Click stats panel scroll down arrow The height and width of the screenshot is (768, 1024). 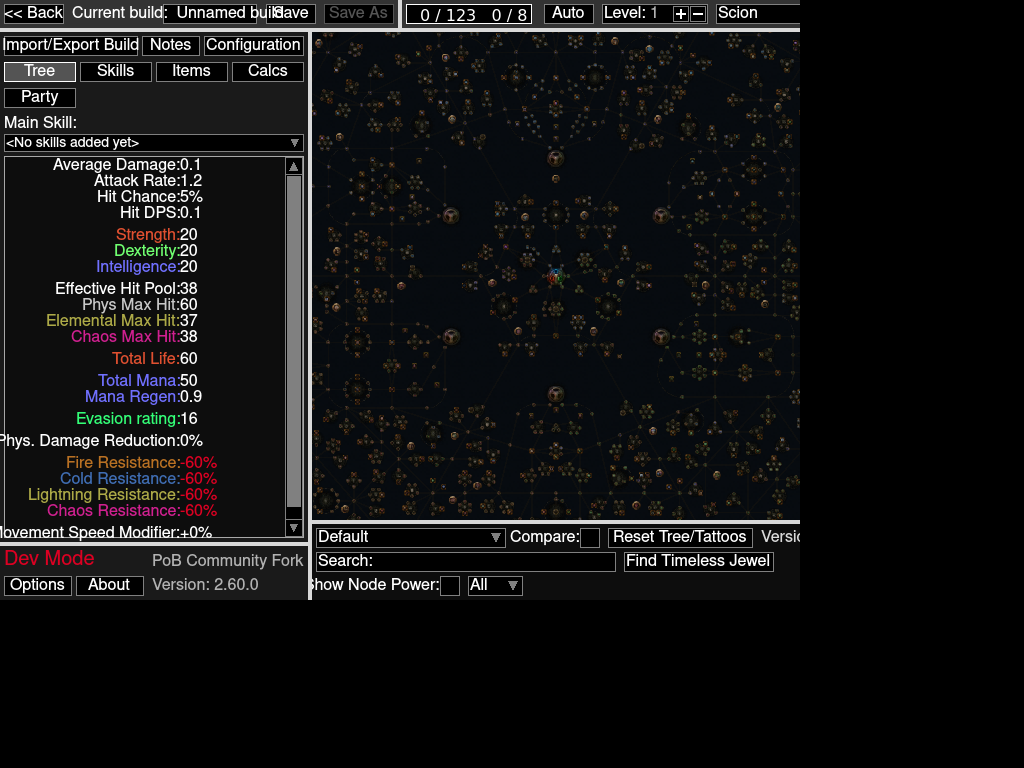(x=294, y=528)
